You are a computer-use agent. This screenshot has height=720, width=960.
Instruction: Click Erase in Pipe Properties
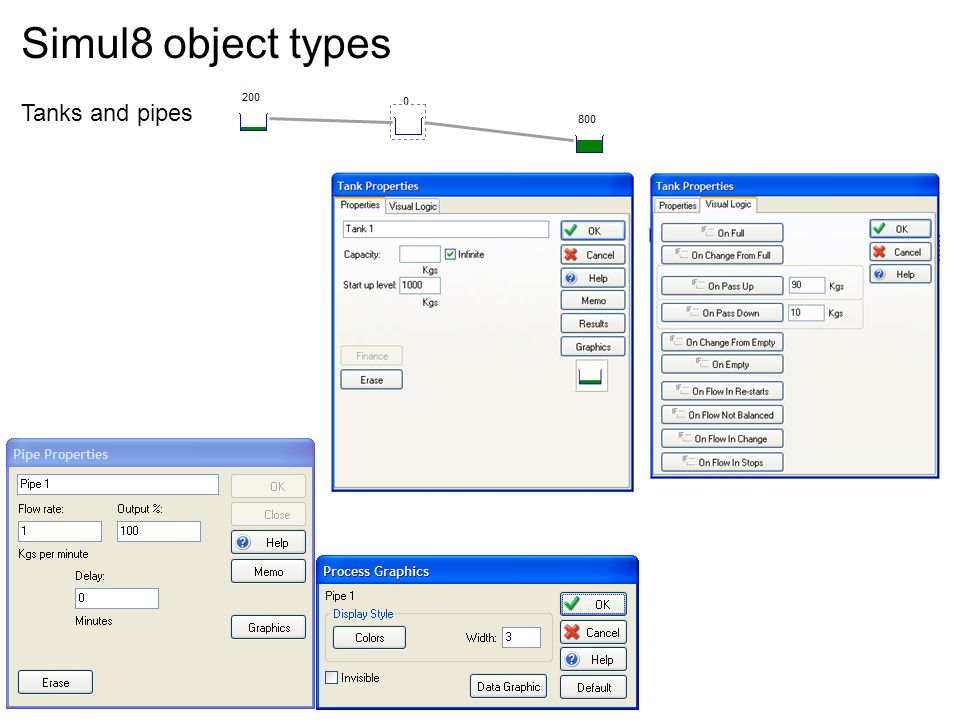tap(55, 683)
